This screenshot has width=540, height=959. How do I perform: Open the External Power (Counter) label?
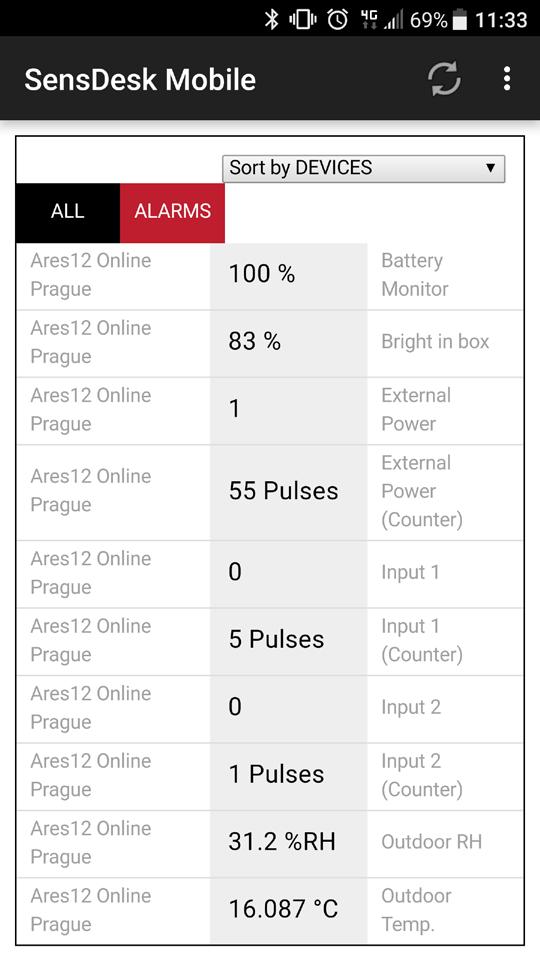(x=422, y=491)
